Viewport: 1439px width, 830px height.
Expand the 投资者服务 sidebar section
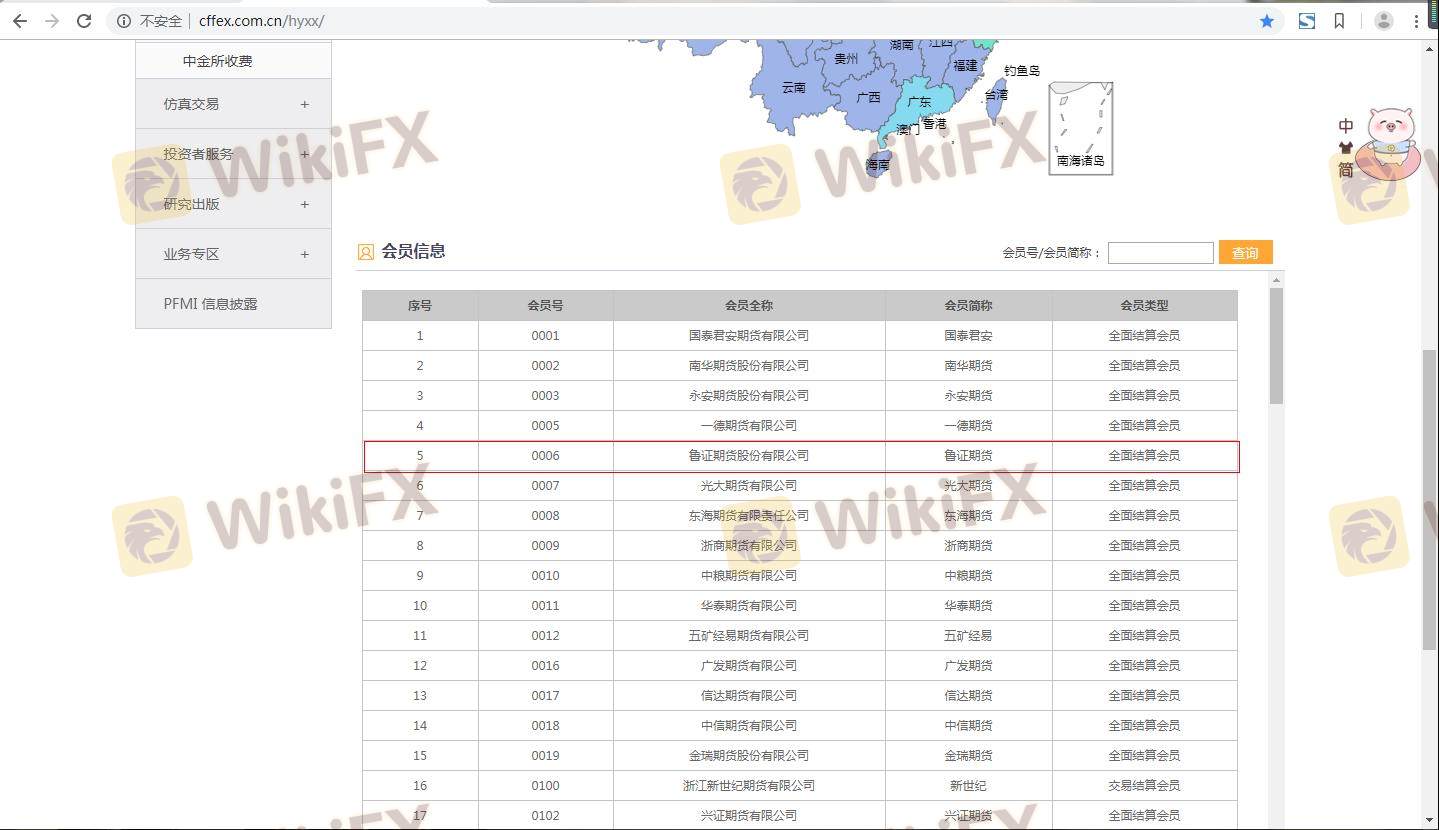(x=304, y=154)
